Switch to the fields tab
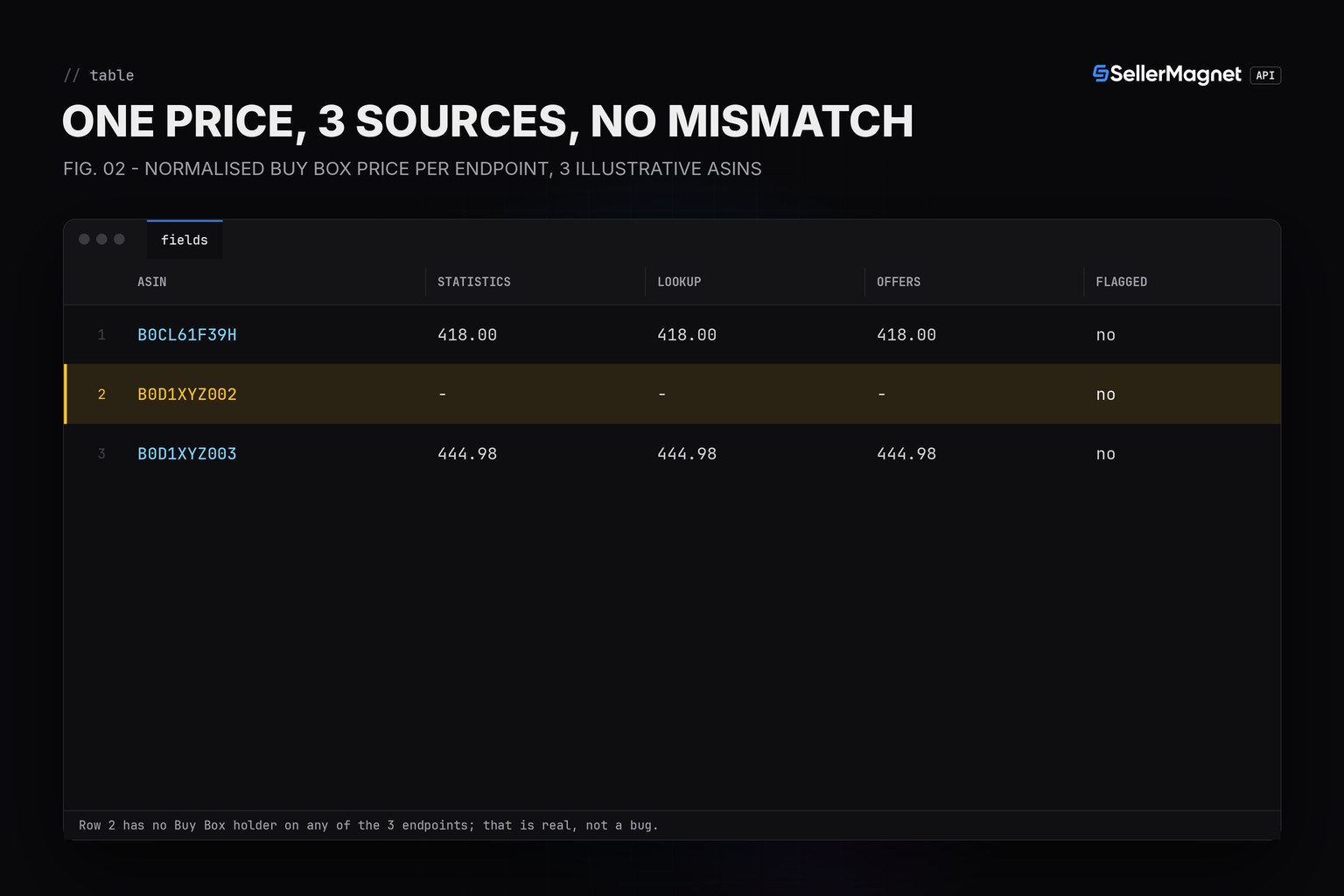Screen dimensions: 1344x896 tap(185, 240)
